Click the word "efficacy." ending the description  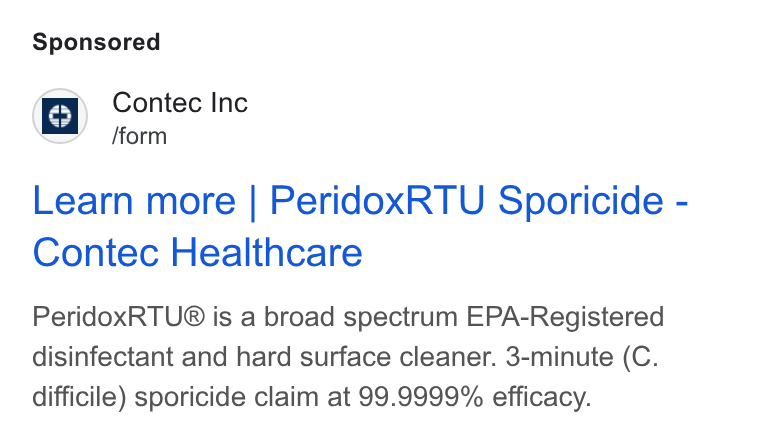(542, 398)
